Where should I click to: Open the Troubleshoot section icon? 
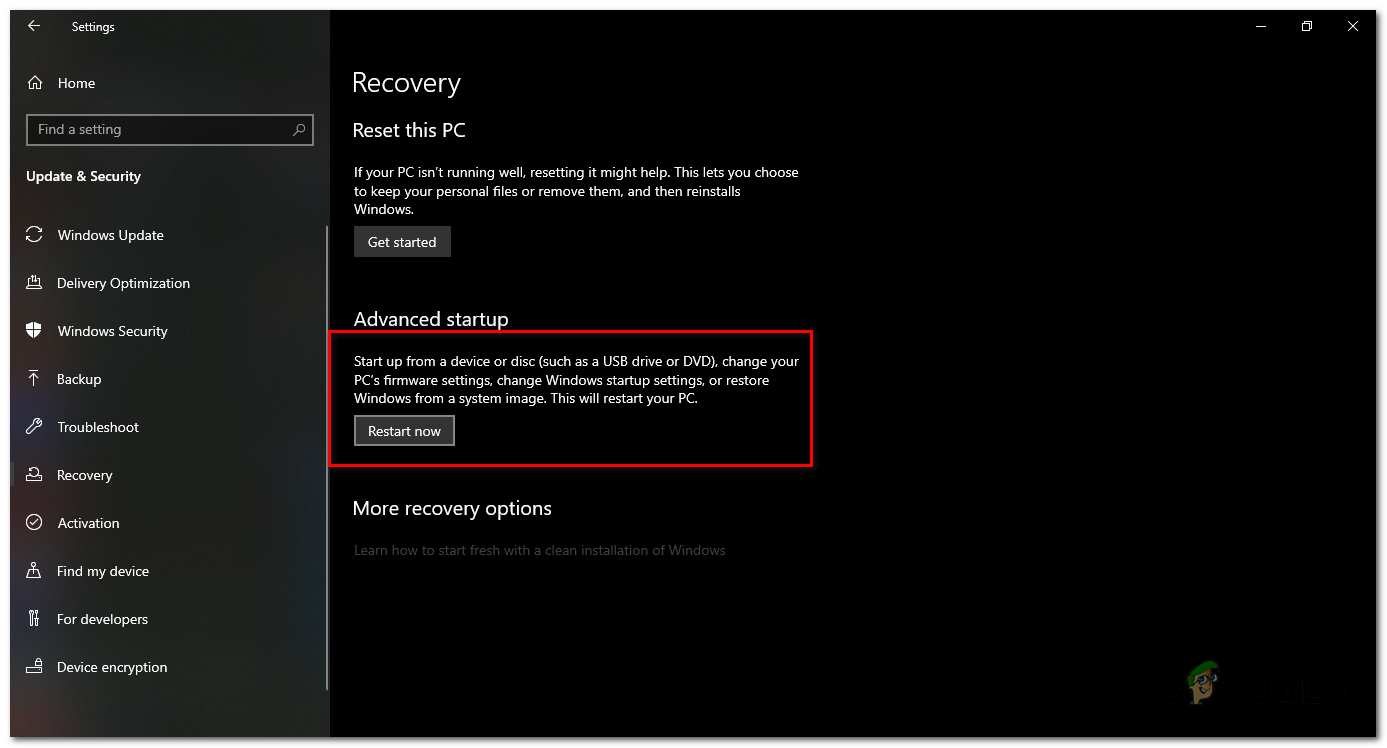(33, 427)
